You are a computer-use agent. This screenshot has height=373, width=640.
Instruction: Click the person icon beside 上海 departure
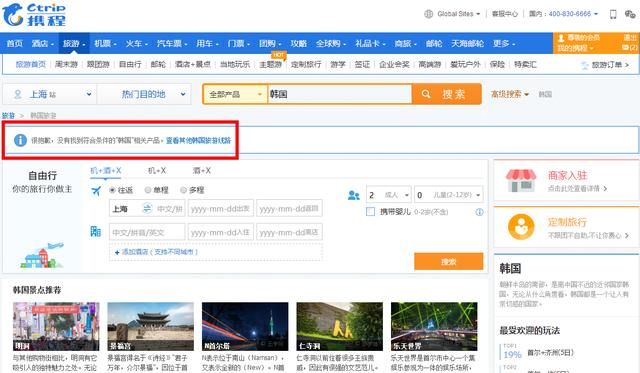(18, 94)
